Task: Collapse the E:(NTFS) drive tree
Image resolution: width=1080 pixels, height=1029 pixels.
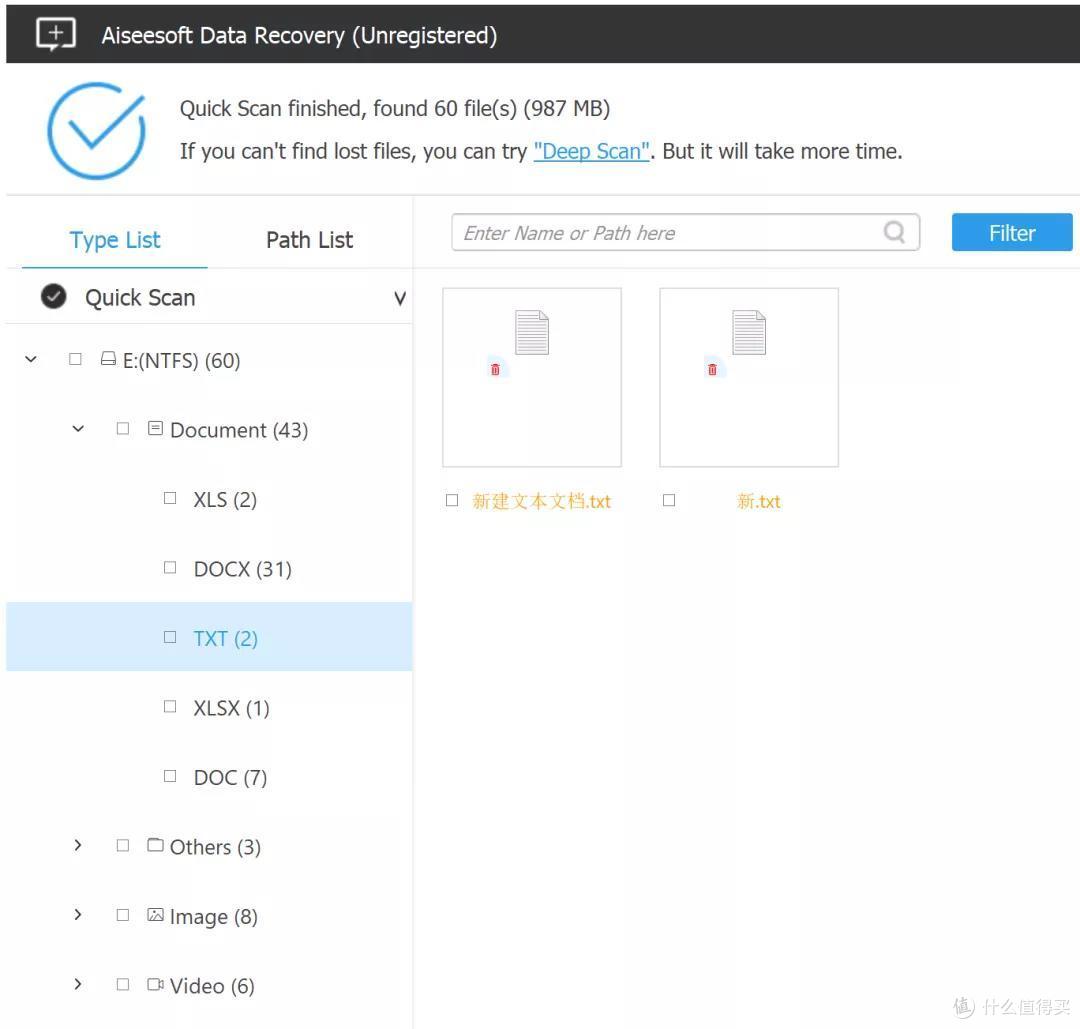Action: click(31, 359)
